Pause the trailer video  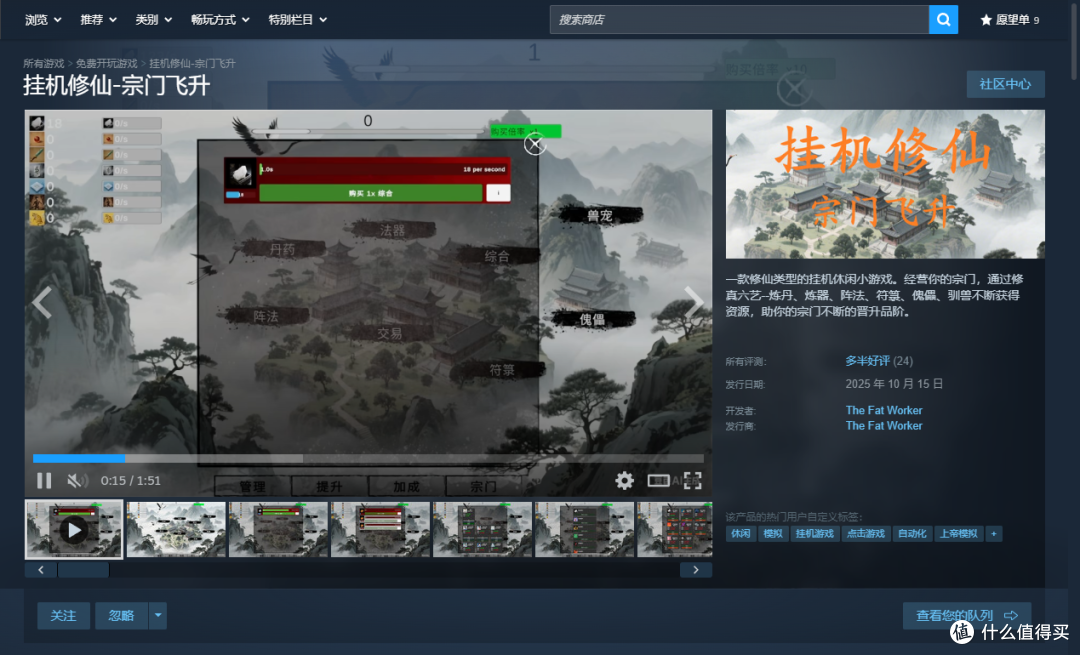(44, 481)
